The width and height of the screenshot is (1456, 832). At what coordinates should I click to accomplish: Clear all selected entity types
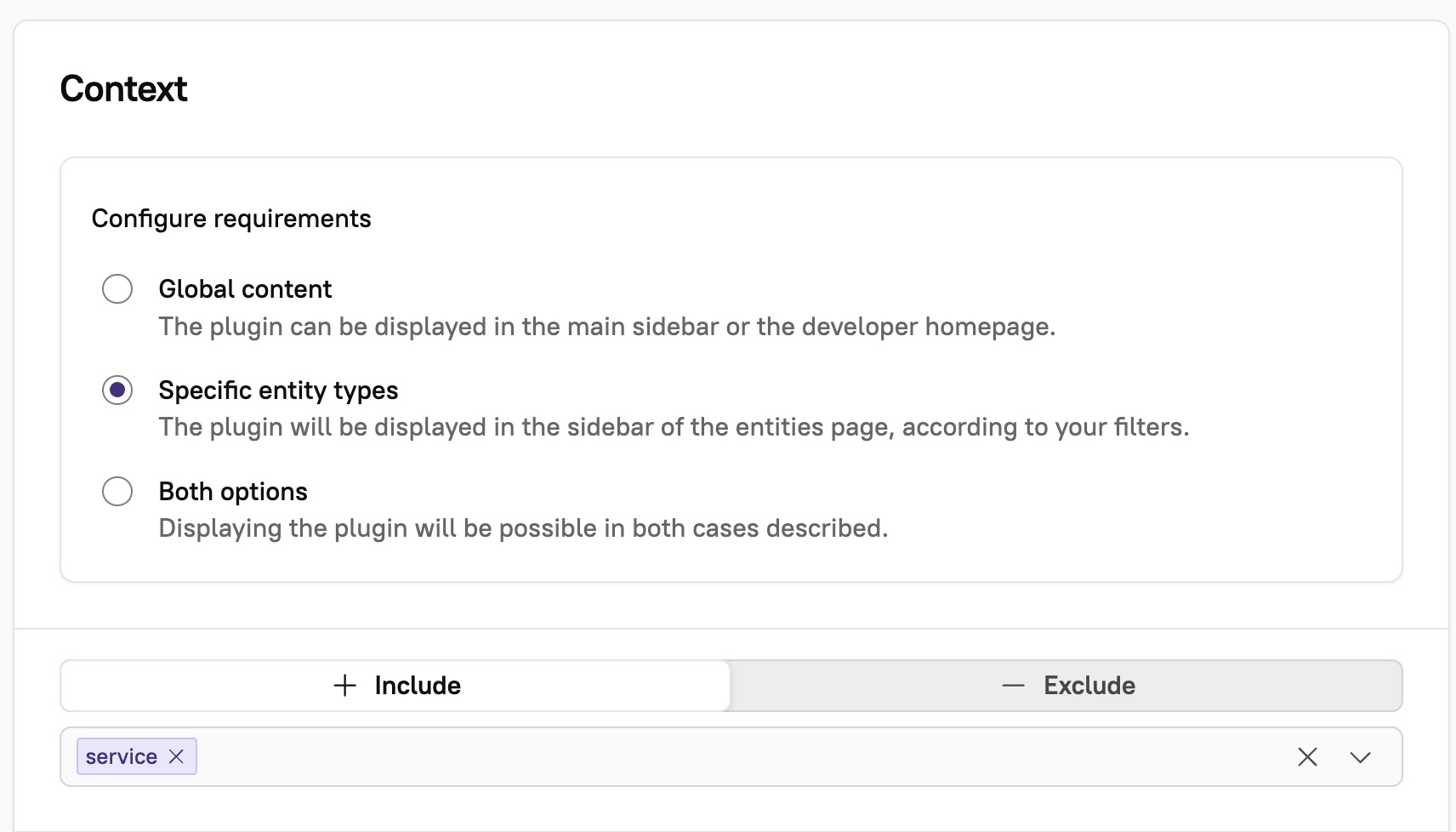(1307, 756)
